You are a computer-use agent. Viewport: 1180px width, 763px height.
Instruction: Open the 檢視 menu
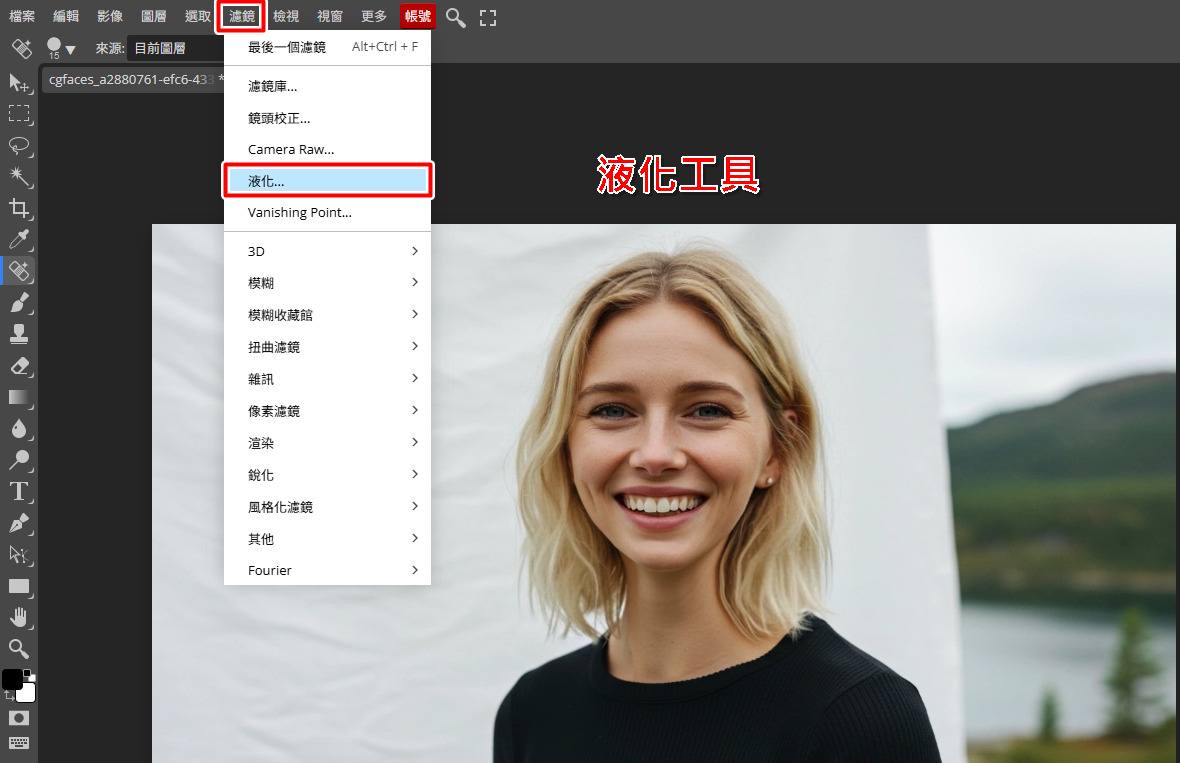[286, 16]
